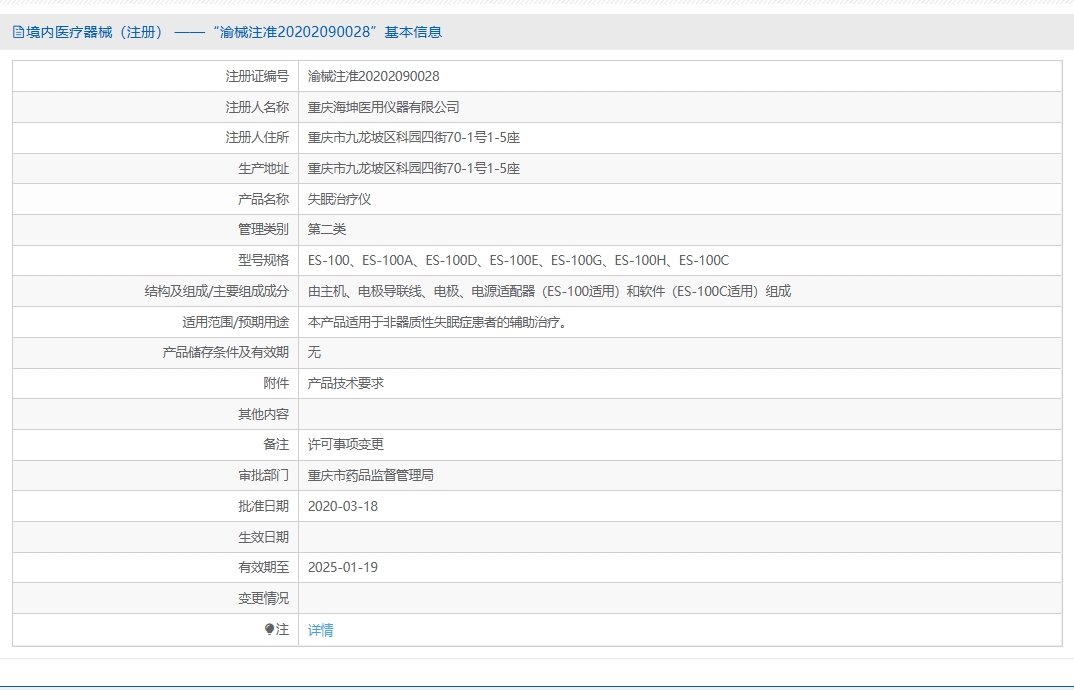Select the ES-100 model specifications text

pyautogui.click(x=519, y=260)
